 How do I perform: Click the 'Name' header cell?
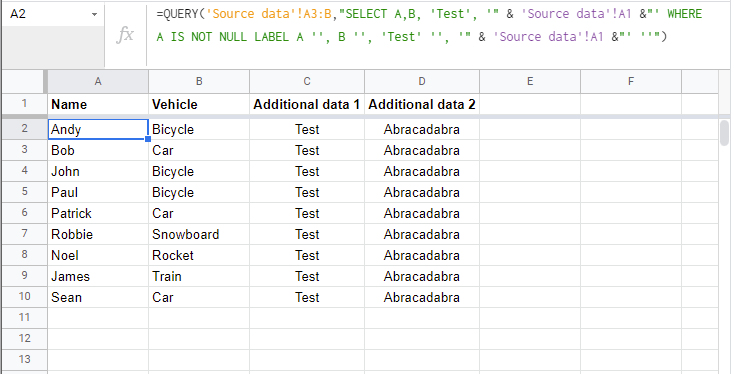[x=98, y=104]
